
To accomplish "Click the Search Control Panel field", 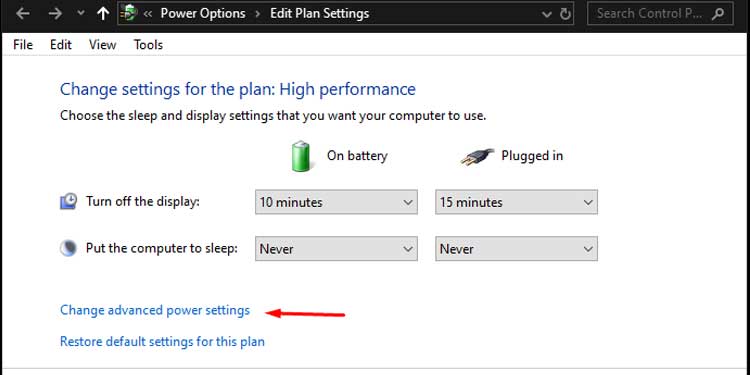I will tap(660, 13).
